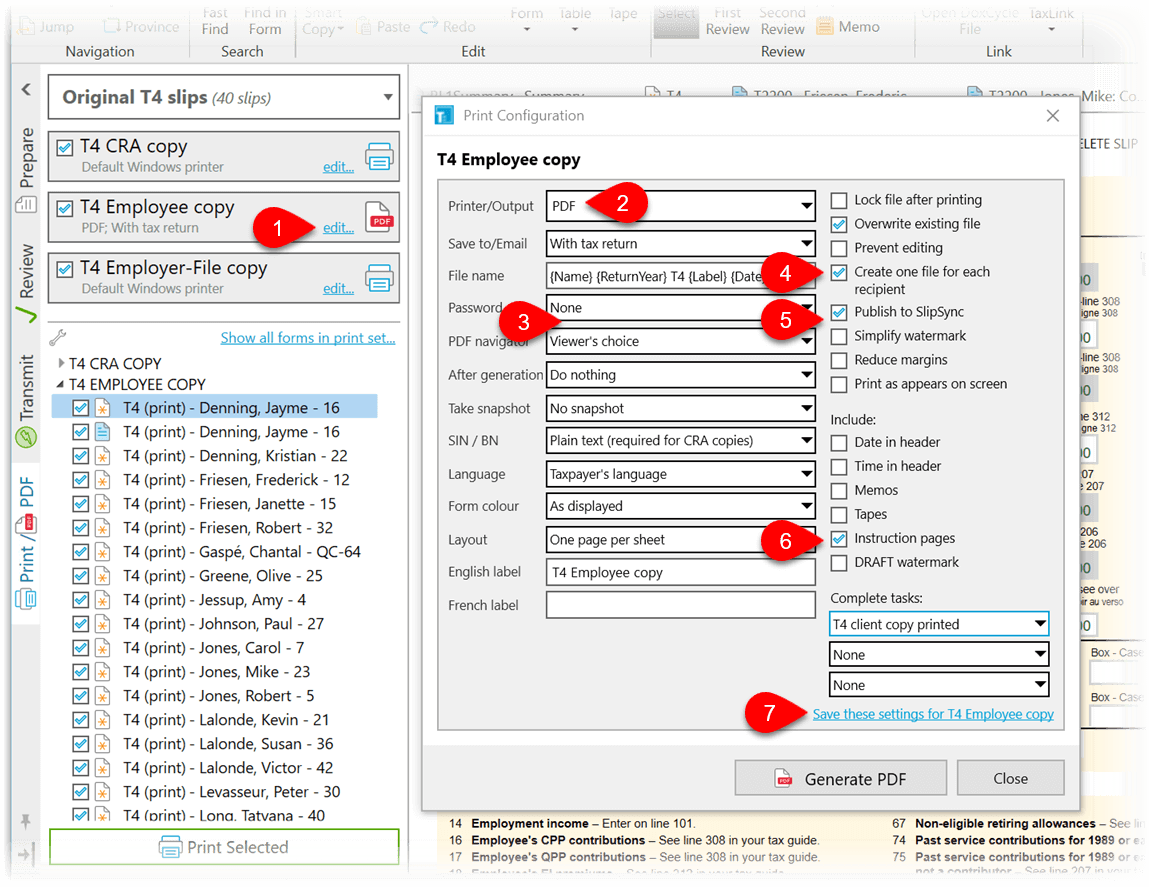
Task: Enable Reduce margins option
Action: (839, 360)
